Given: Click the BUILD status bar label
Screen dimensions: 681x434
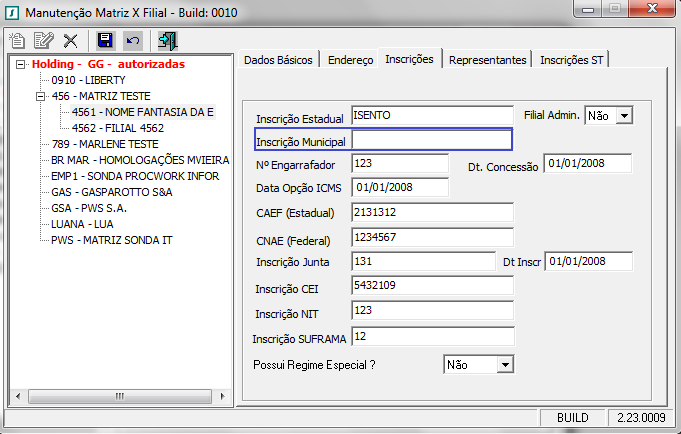Looking at the screenshot, I should 572,418.
